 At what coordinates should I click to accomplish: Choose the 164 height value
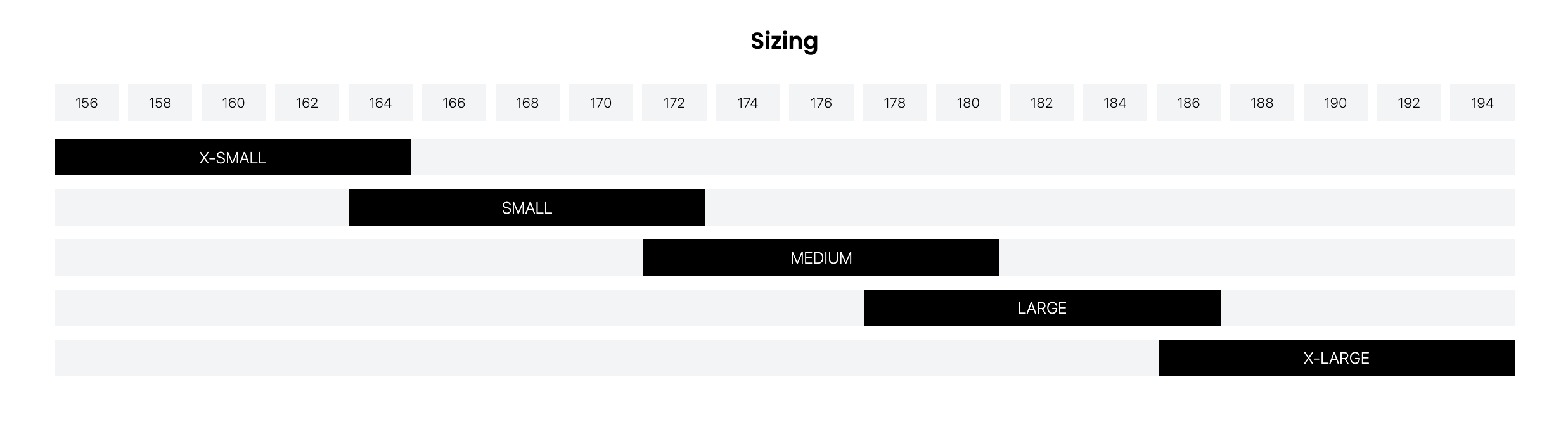click(380, 103)
